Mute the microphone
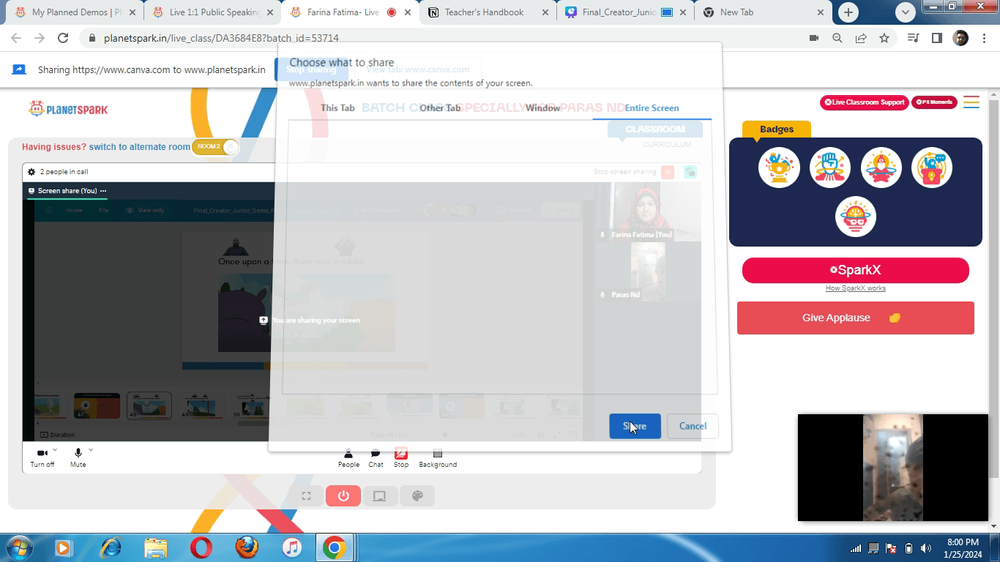 (x=78, y=457)
